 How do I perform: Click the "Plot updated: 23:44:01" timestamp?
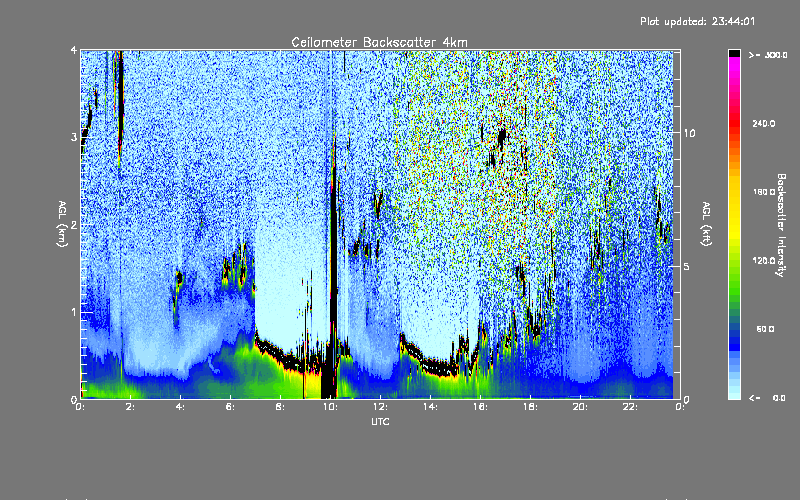pyautogui.click(x=697, y=21)
